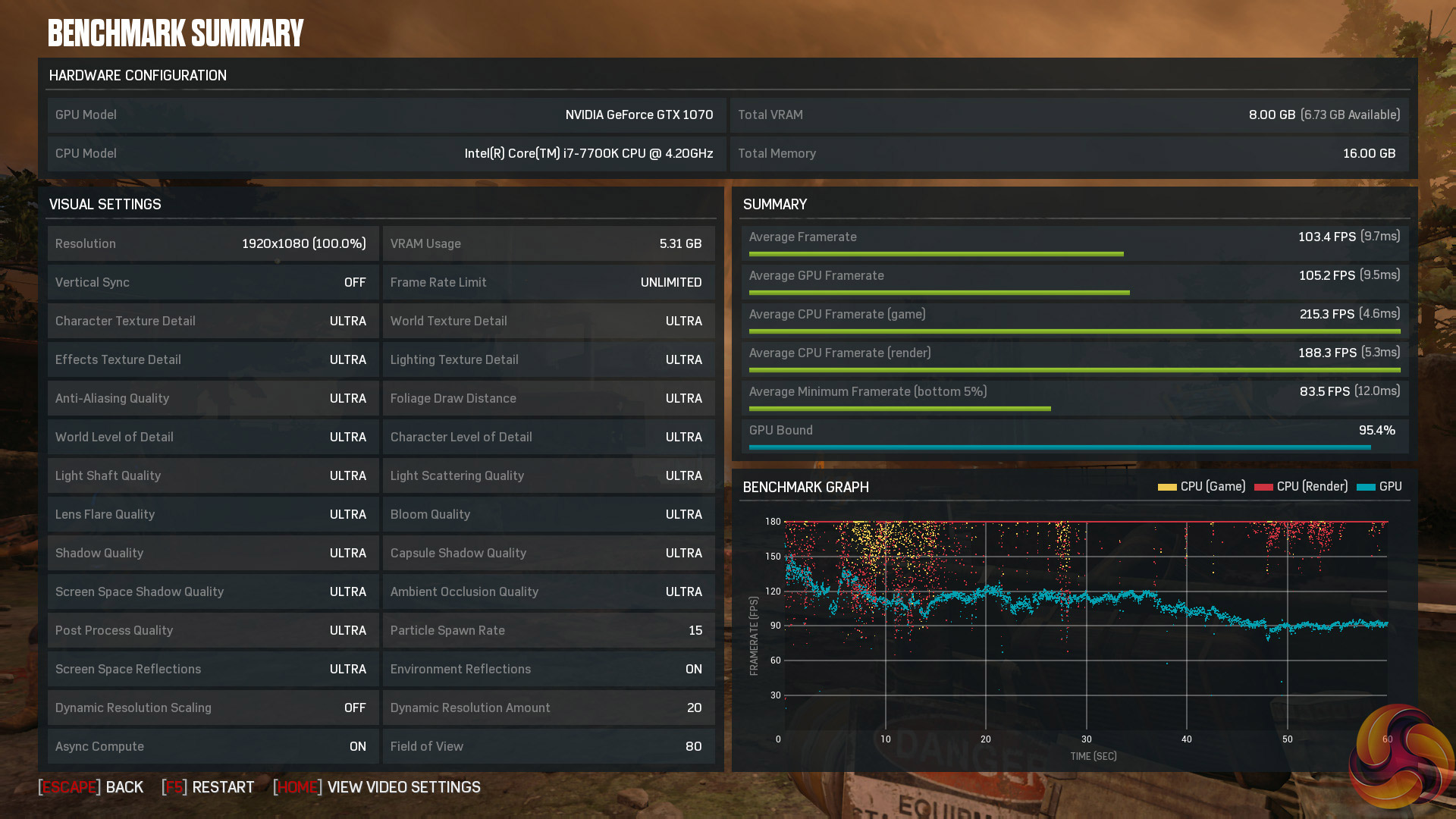Screen dimensions: 1456x819
Task: Click the Particle Spawn Rate value 15
Action: click(x=695, y=630)
